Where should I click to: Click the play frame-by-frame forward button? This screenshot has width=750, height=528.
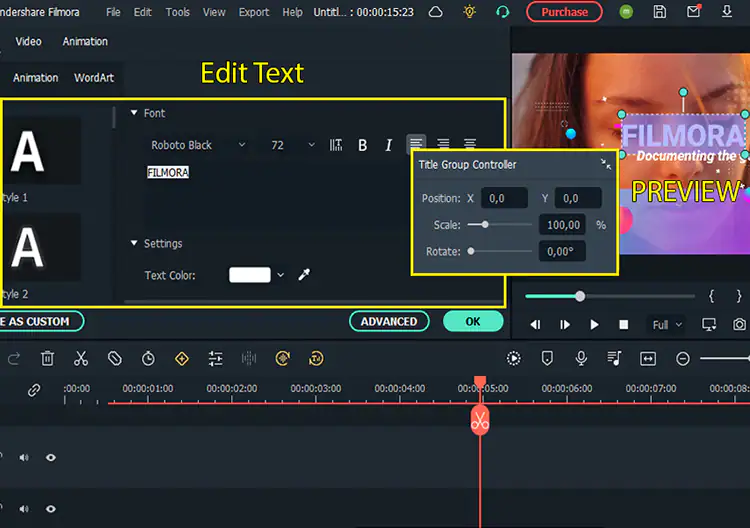click(x=565, y=325)
